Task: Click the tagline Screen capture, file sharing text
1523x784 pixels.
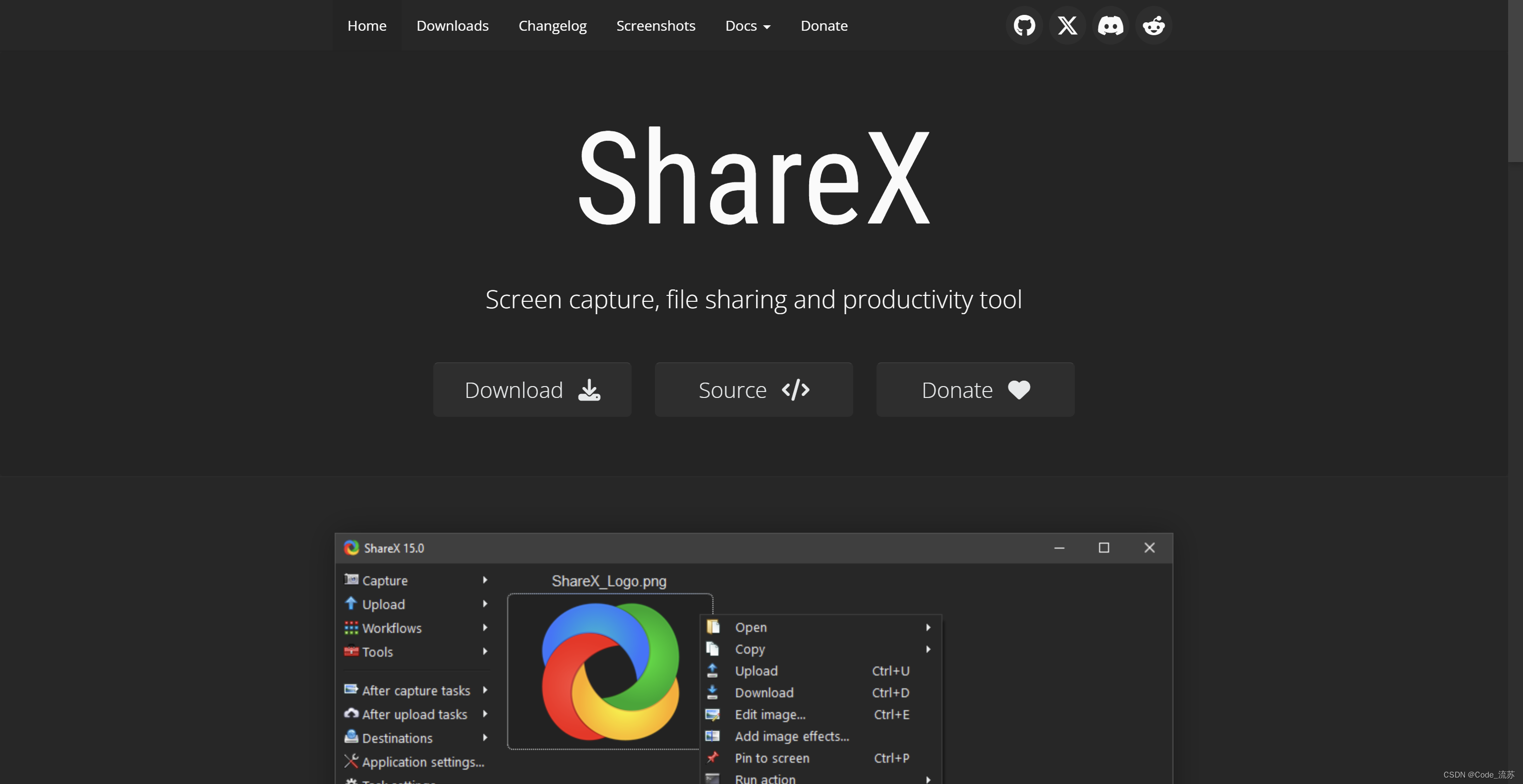Action: 753,299
